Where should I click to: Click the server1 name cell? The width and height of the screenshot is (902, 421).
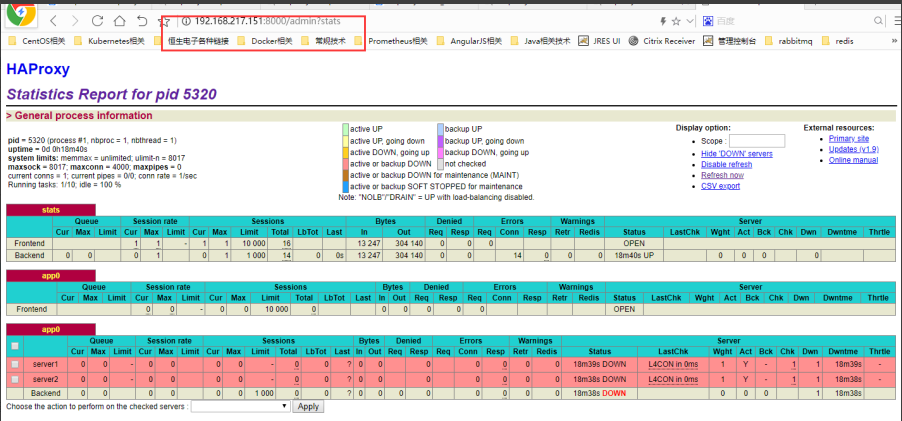46,365
